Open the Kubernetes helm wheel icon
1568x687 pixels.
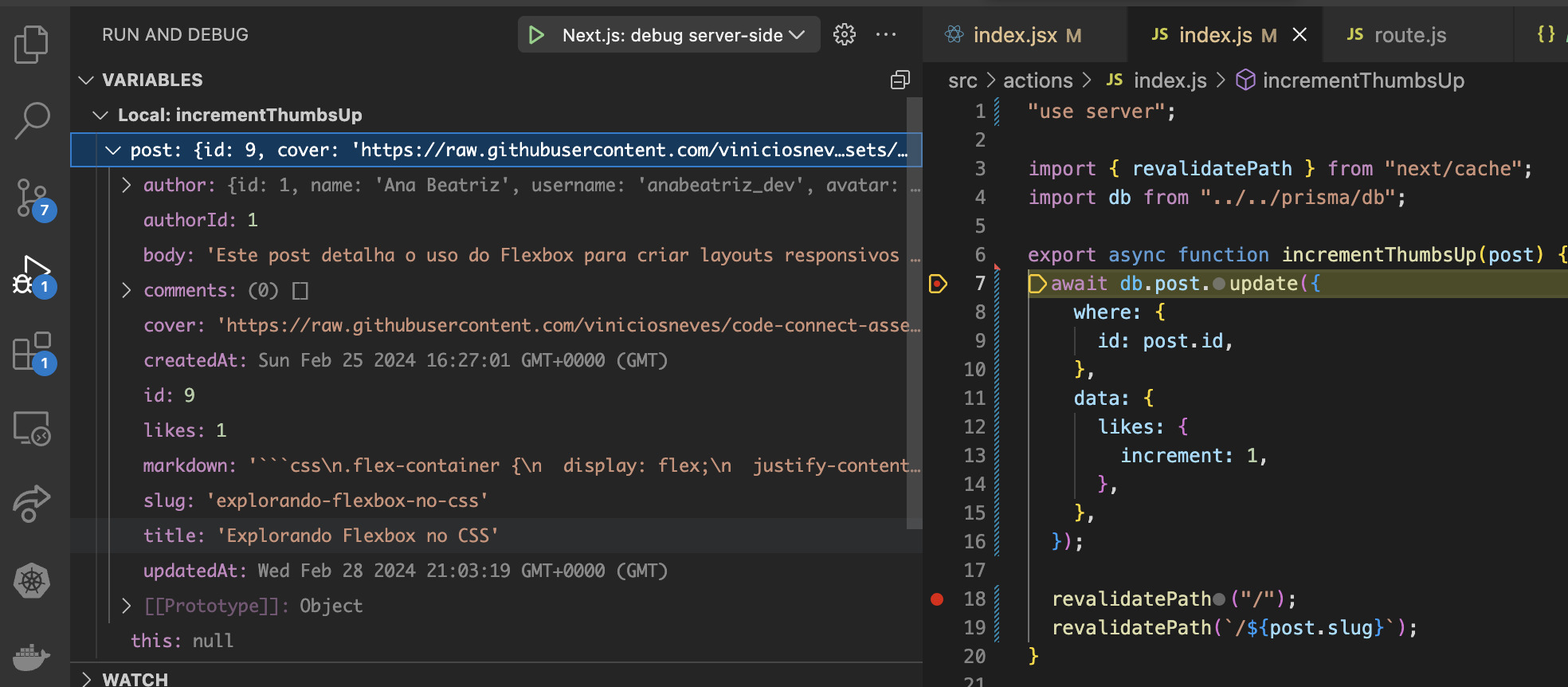pos(32,580)
